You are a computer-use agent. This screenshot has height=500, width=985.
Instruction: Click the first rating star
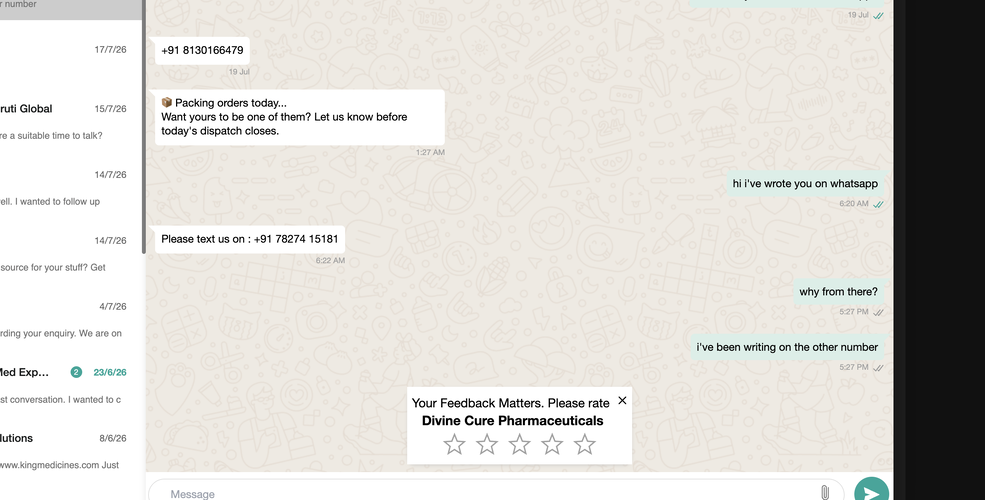point(454,444)
